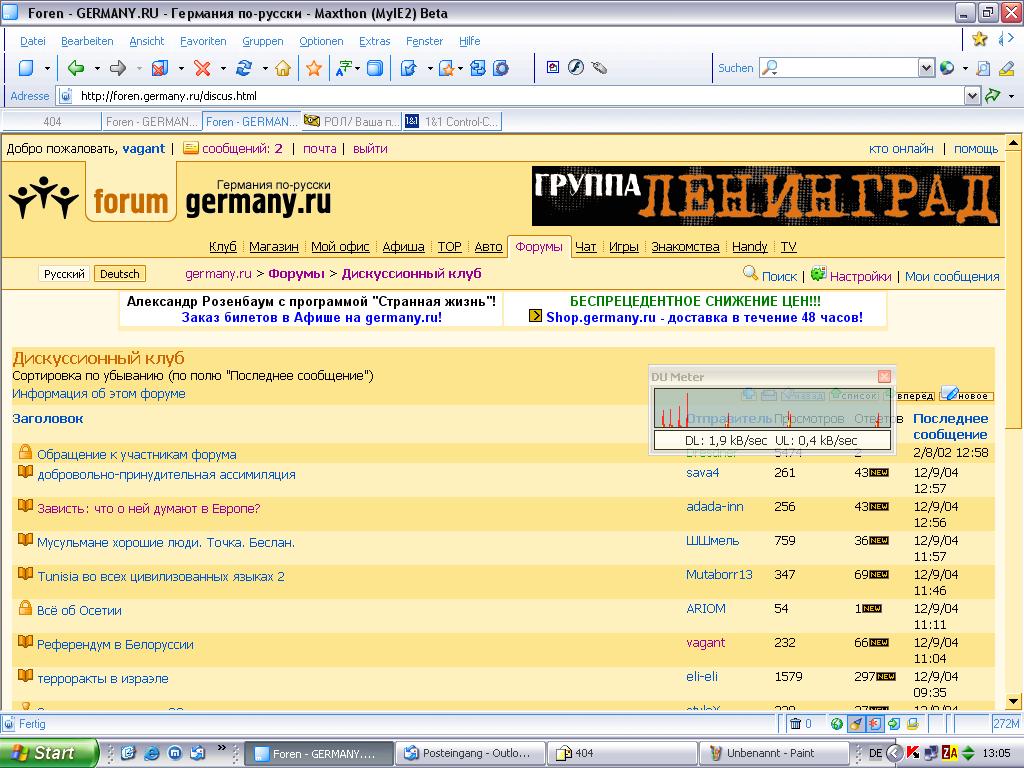Click the yellow star icon beside the menu bar
The width and height of the screenshot is (1024, 768).
click(979, 39)
